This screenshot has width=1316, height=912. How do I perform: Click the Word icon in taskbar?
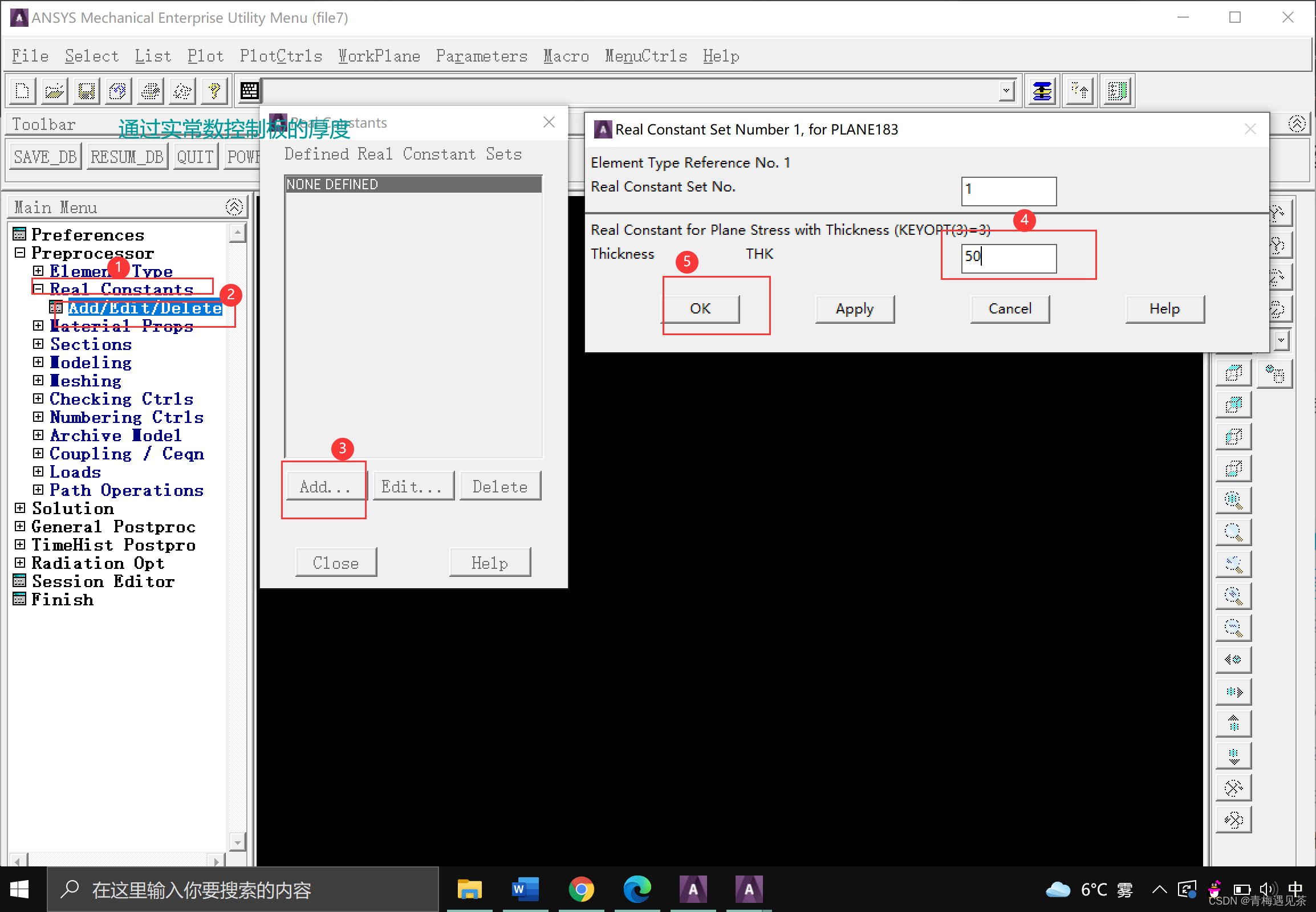point(525,889)
